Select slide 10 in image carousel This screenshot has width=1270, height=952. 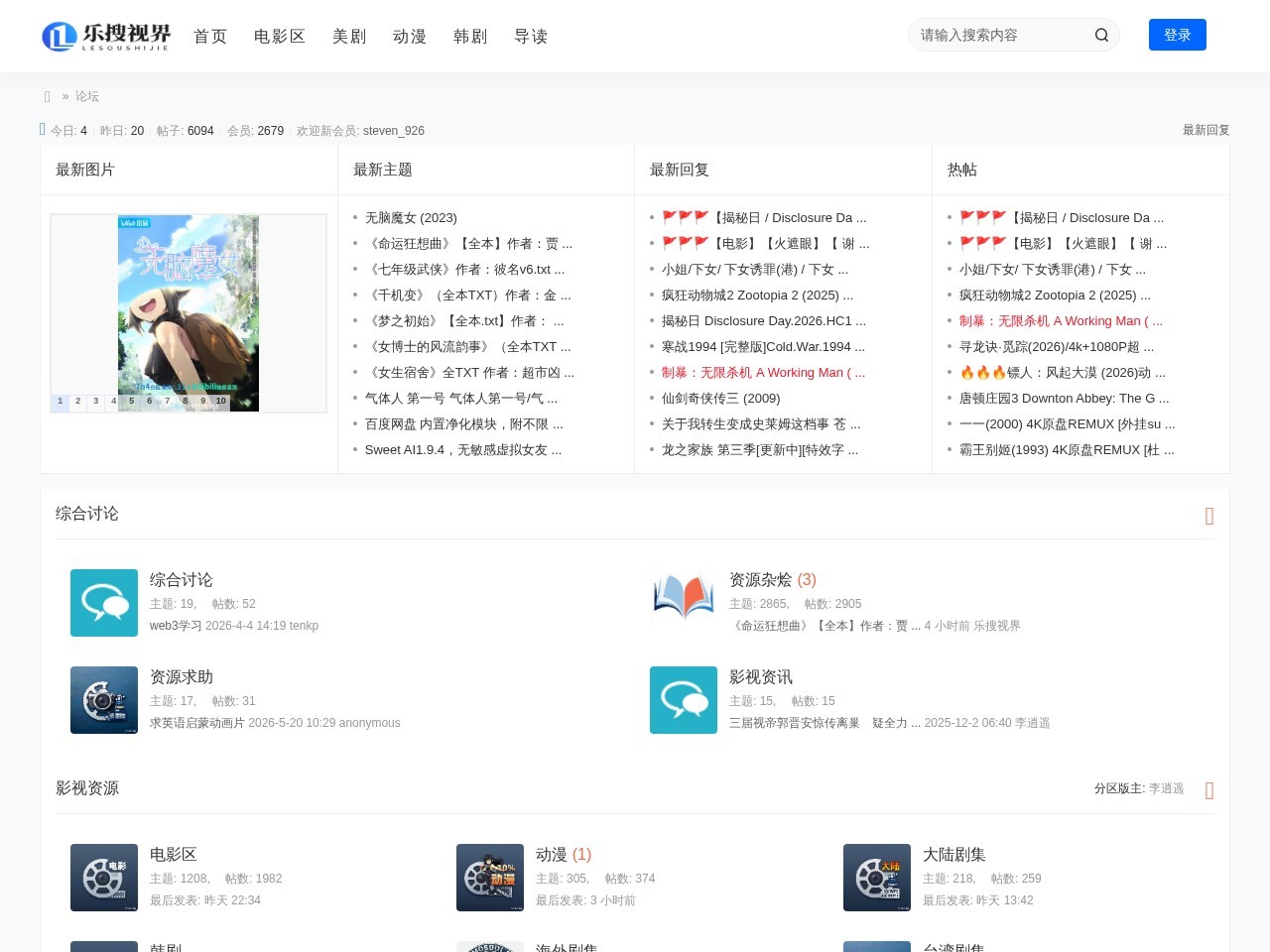pos(220,402)
